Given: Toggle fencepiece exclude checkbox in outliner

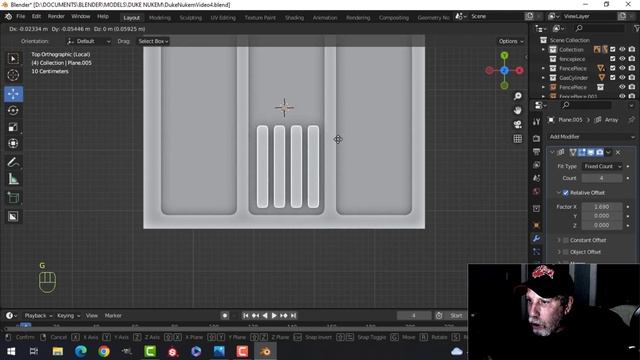Looking at the screenshot, I should (x=613, y=59).
